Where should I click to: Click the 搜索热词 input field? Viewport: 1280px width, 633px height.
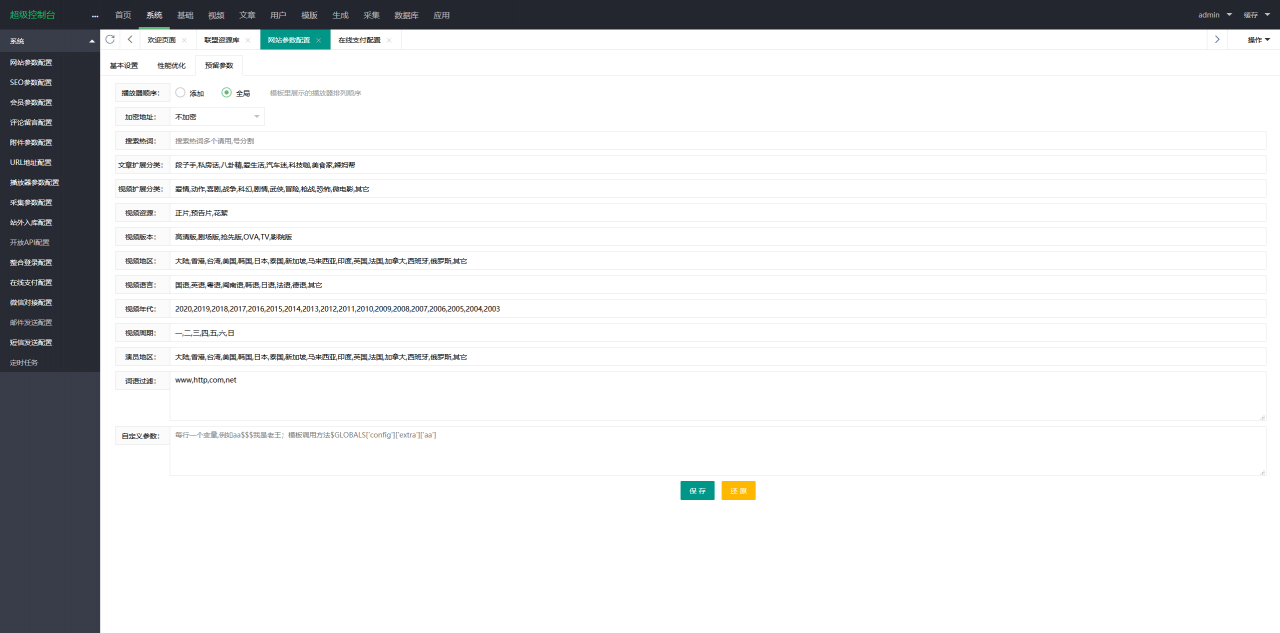point(717,141)
